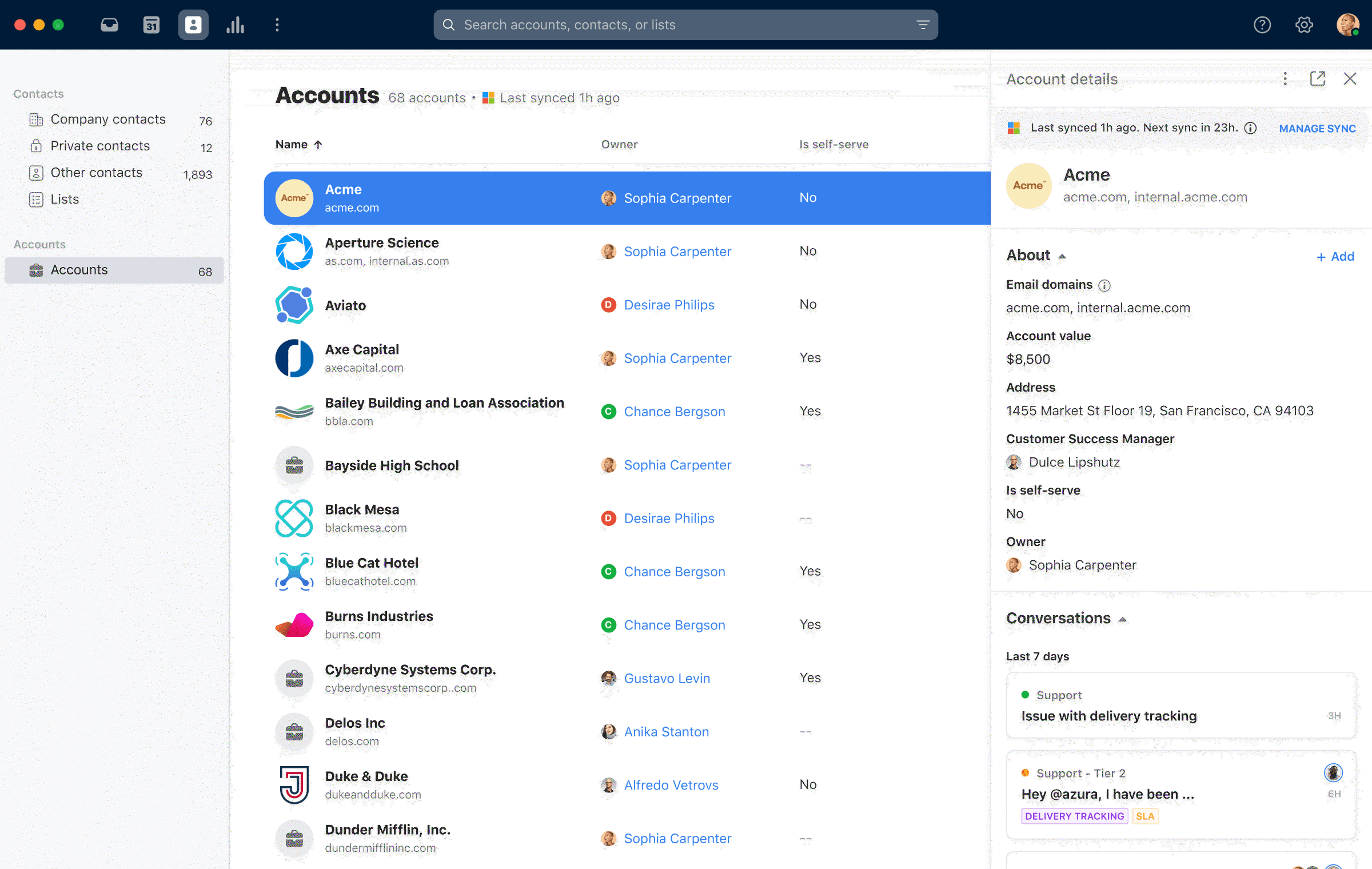Open owner Chance Bergson in Burns Industries row
The height and width of the screenshot is (869, 1372).
pyautogui.click(x=674, y=625)
